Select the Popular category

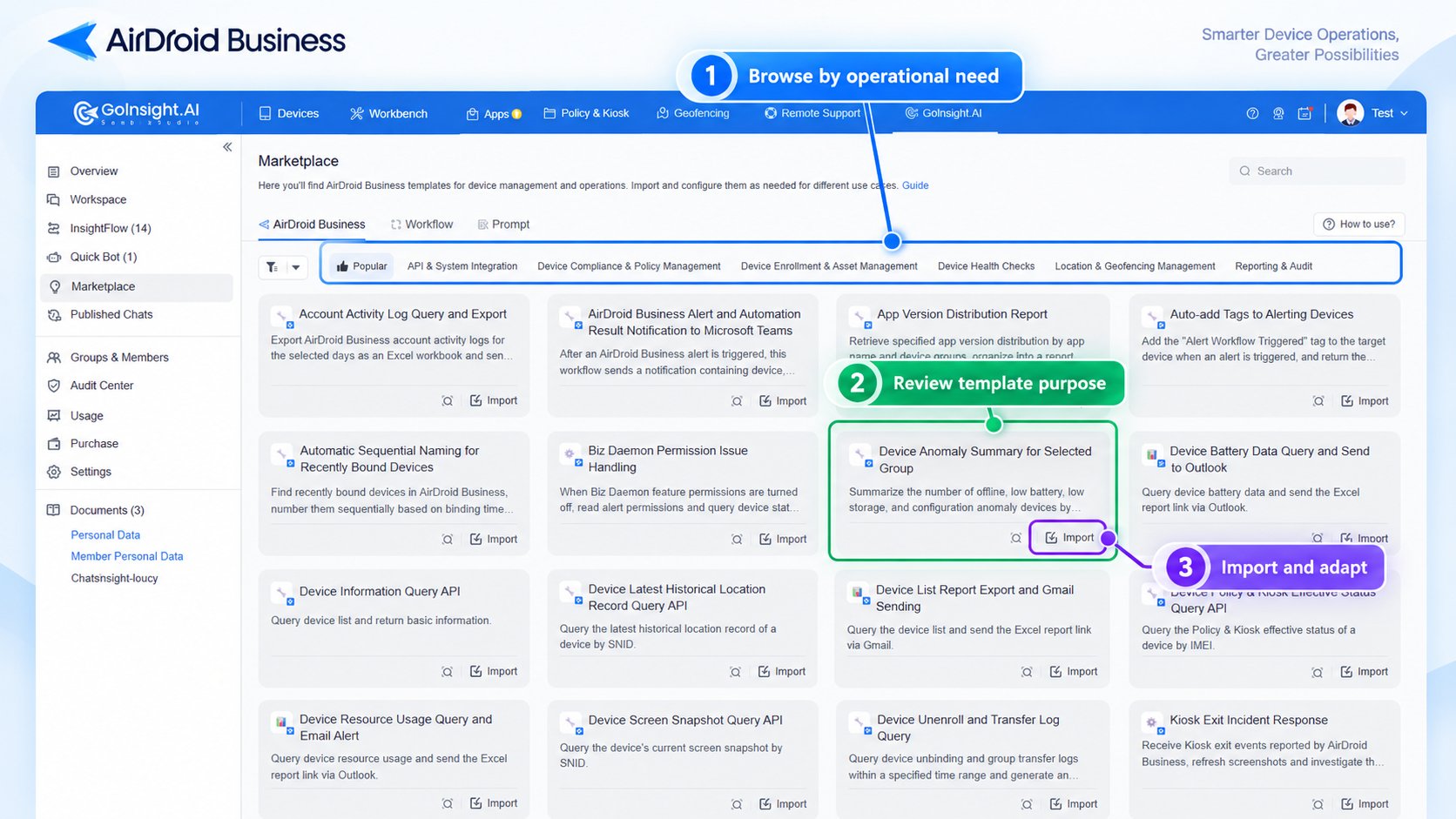[361, 266]
